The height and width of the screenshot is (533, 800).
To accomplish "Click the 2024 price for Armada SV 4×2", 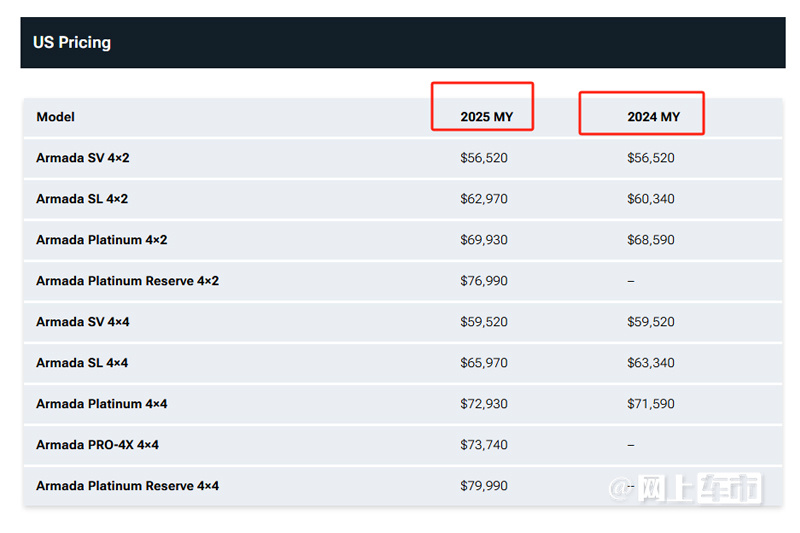I will (x=651, y=158).
